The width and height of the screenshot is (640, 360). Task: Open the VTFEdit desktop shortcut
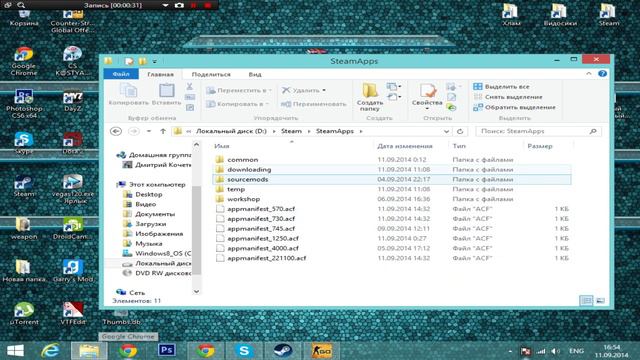pos(73,313)
